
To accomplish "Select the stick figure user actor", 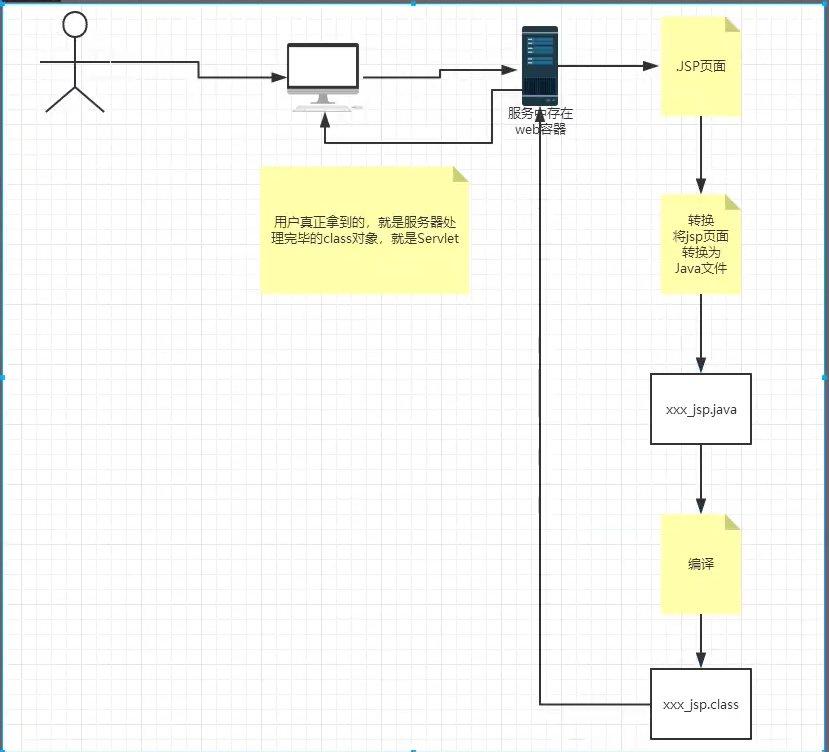I will [75, 62].
